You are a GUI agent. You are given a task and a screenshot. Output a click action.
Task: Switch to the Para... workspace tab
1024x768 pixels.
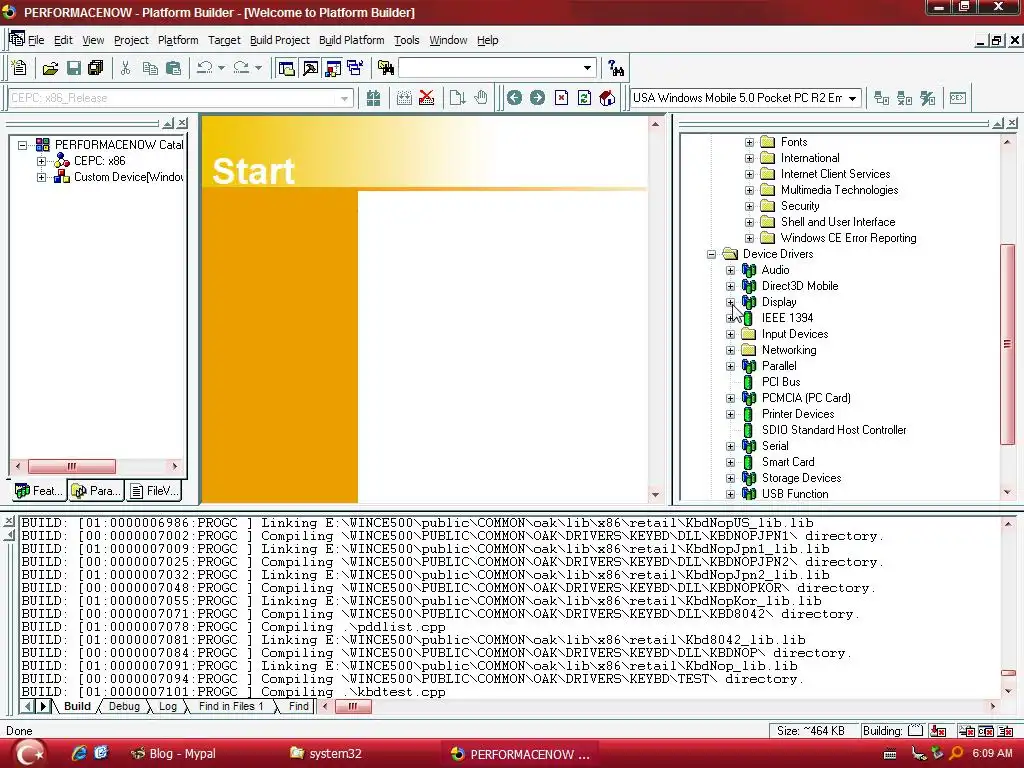click(96, 490)
